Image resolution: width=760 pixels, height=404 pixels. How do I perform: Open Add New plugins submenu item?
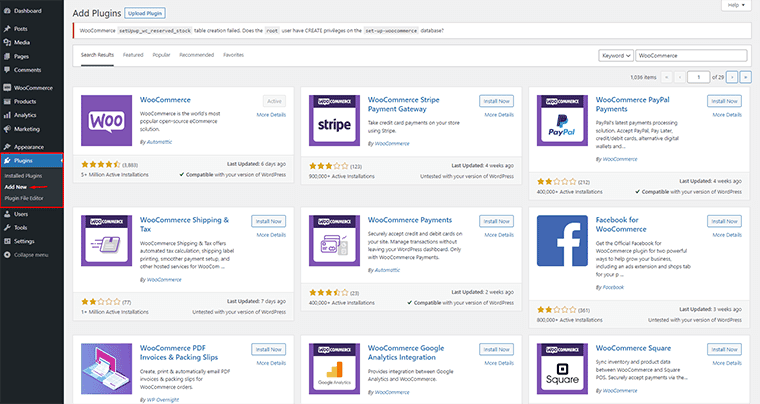pos(16,187)
